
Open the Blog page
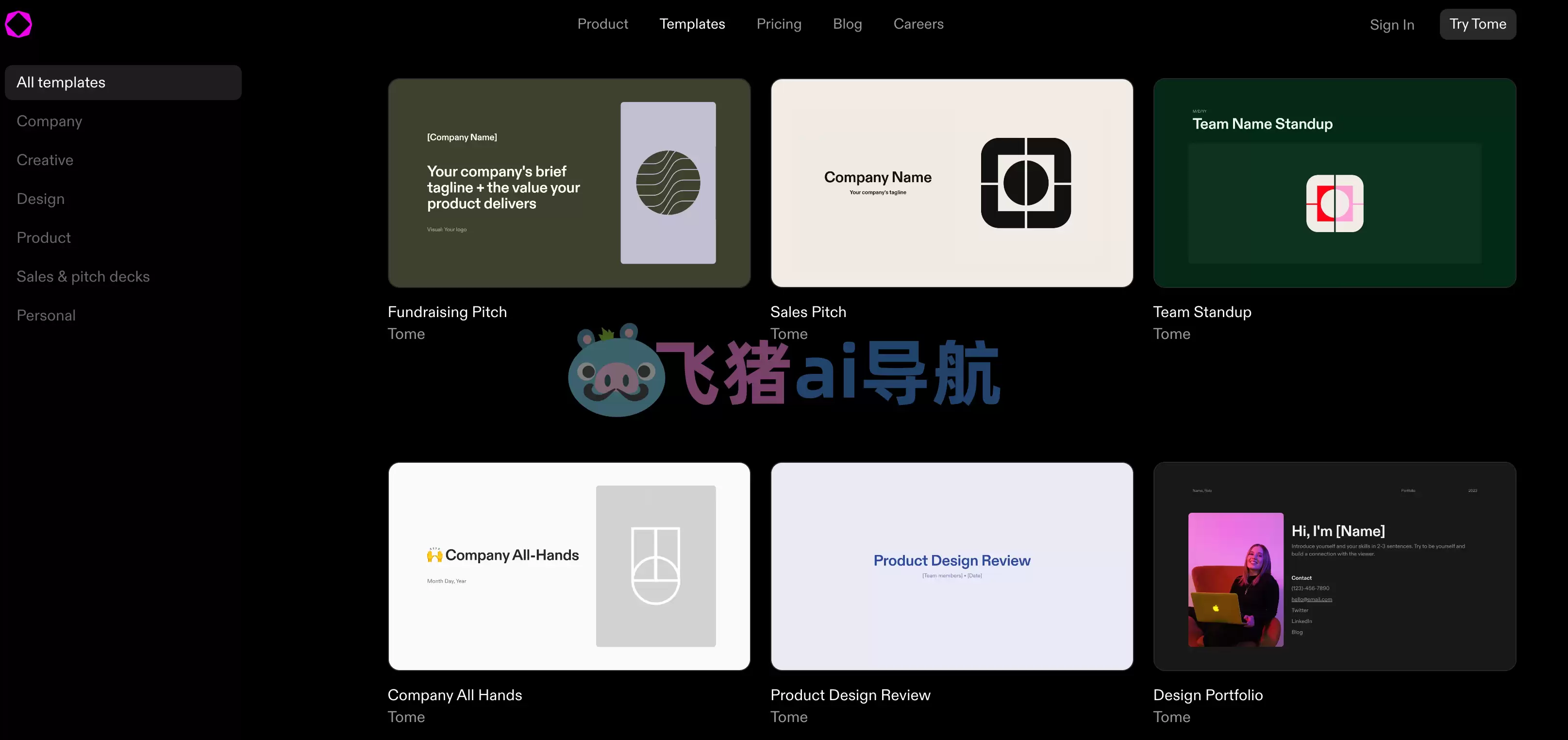point(847,24)
